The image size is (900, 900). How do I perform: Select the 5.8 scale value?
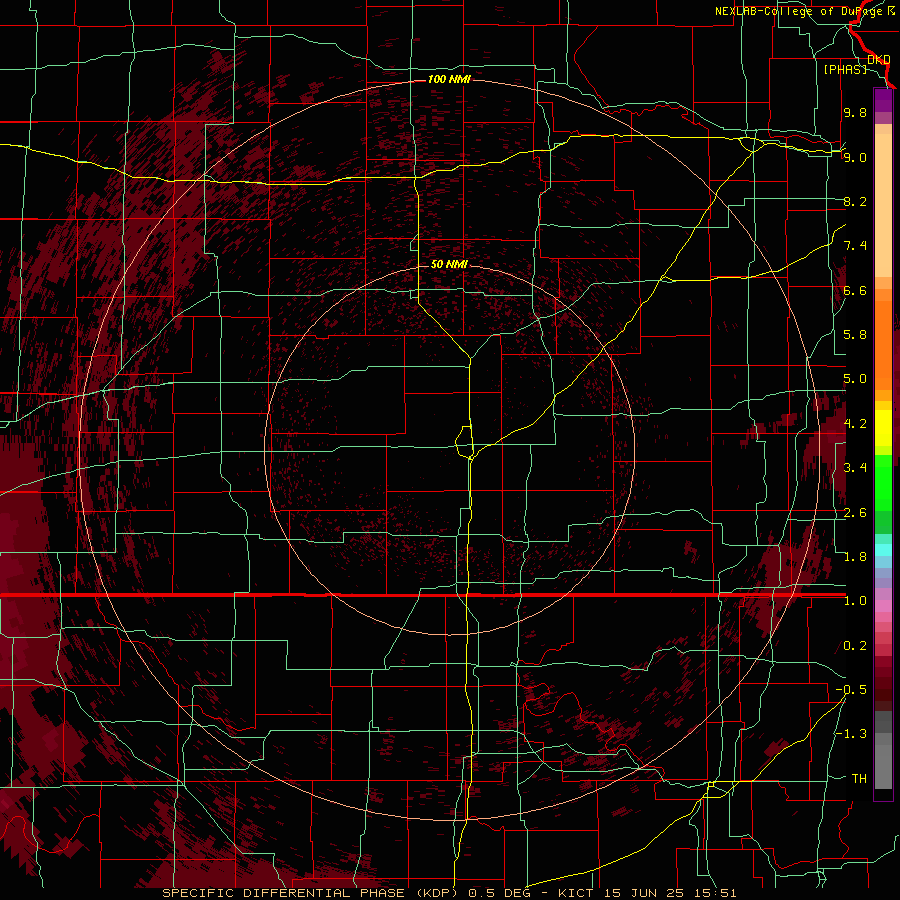pyautogui.click(x=855, y=335)
